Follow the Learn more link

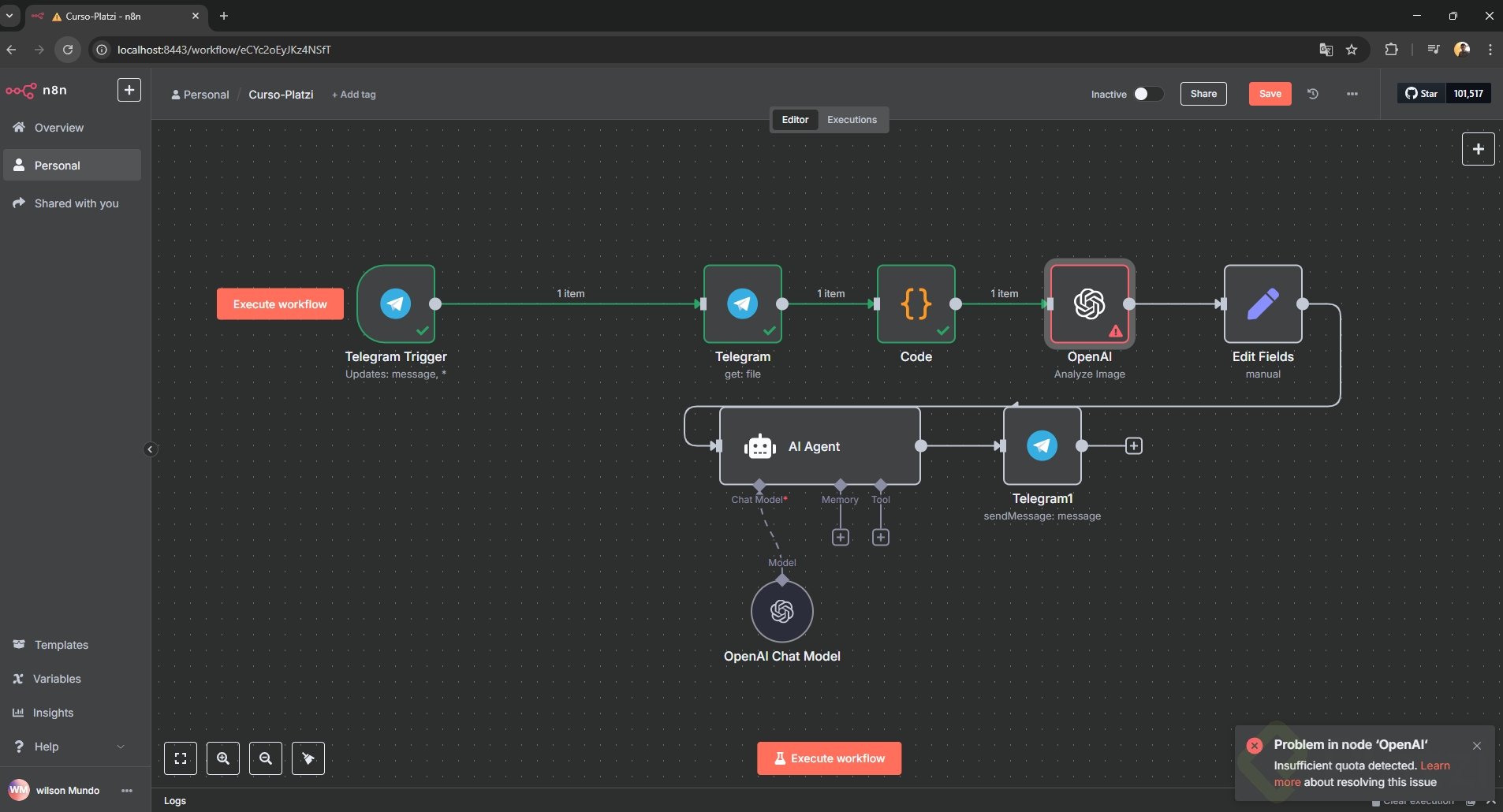[1435, 765]
